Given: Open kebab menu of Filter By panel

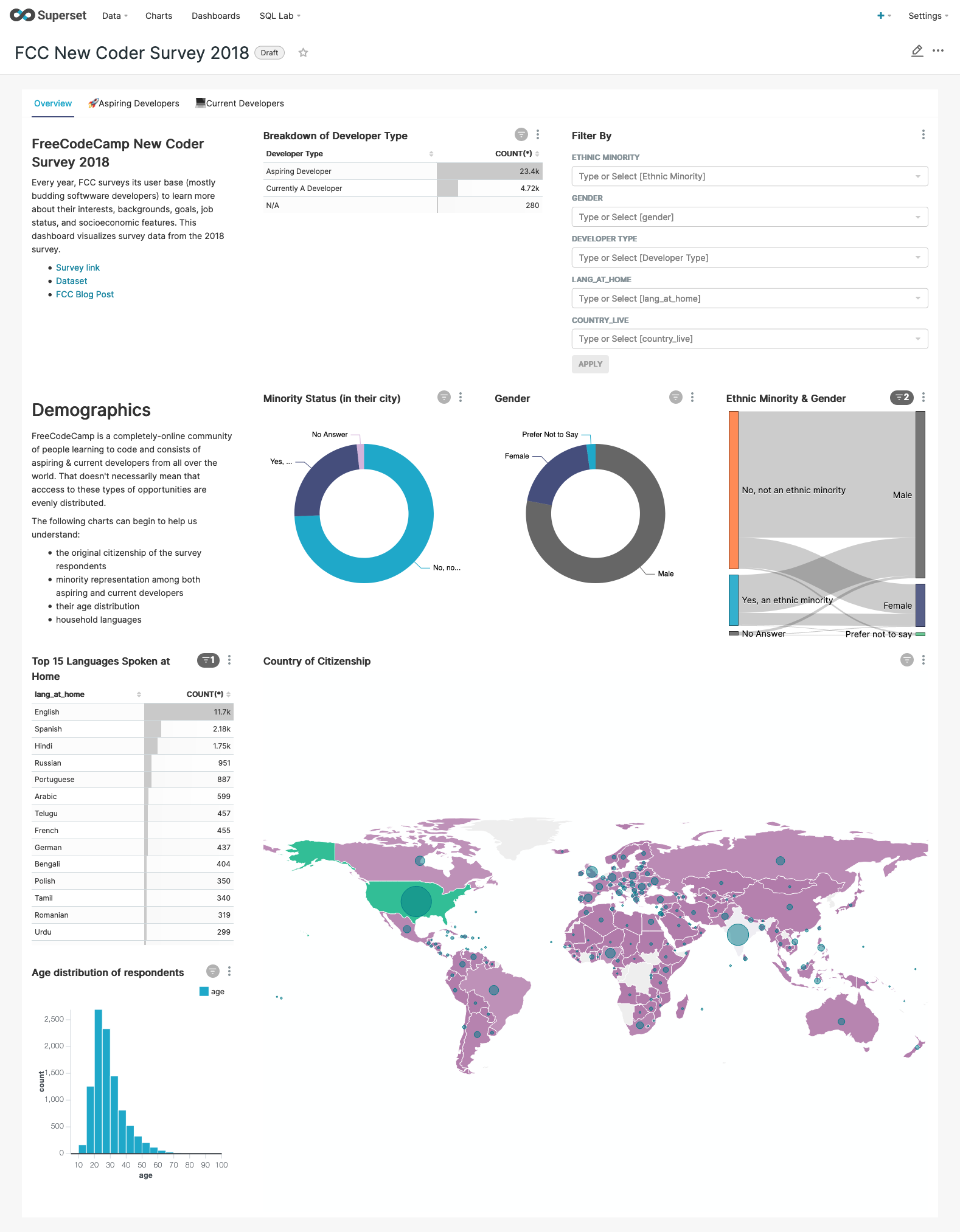Looking at the screenshot, I should click(x=923, y=134).
